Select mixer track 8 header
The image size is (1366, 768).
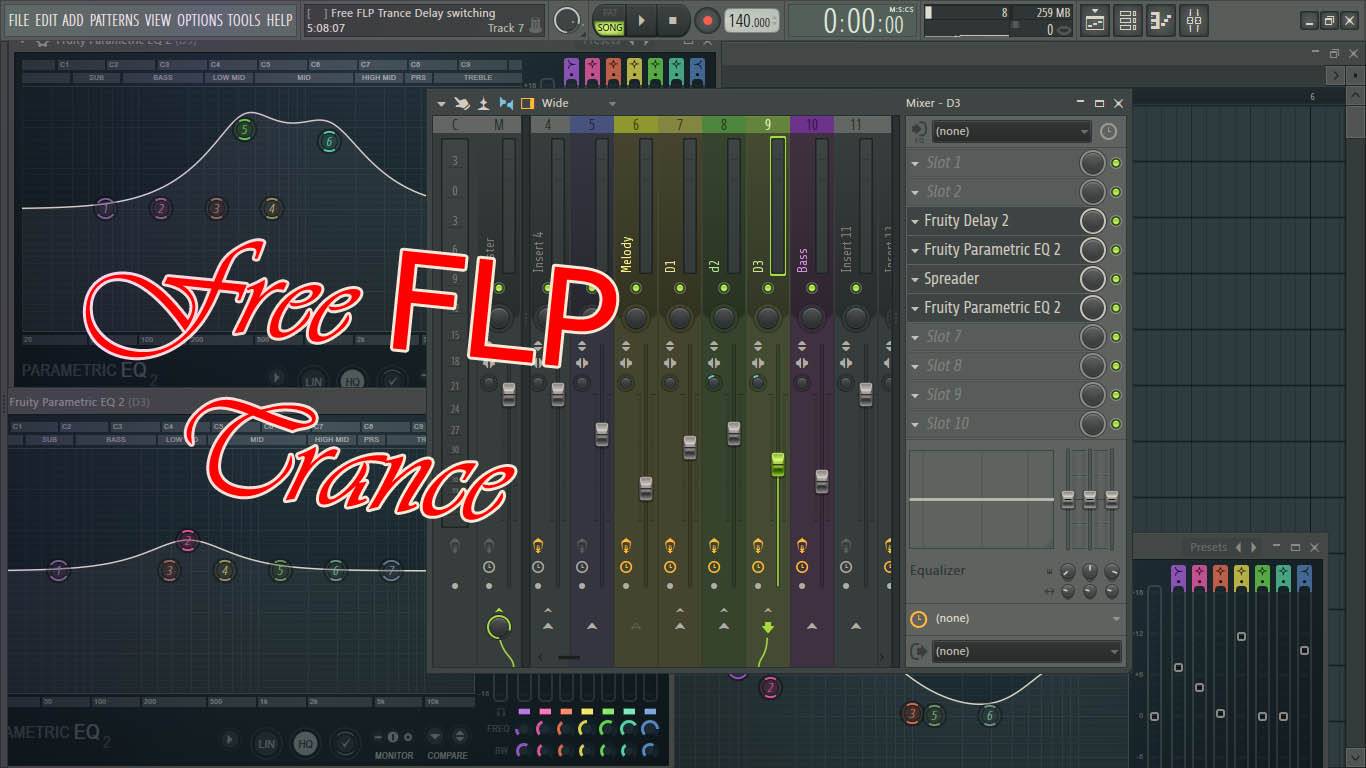pyautogui.click(x=723, y=125)
